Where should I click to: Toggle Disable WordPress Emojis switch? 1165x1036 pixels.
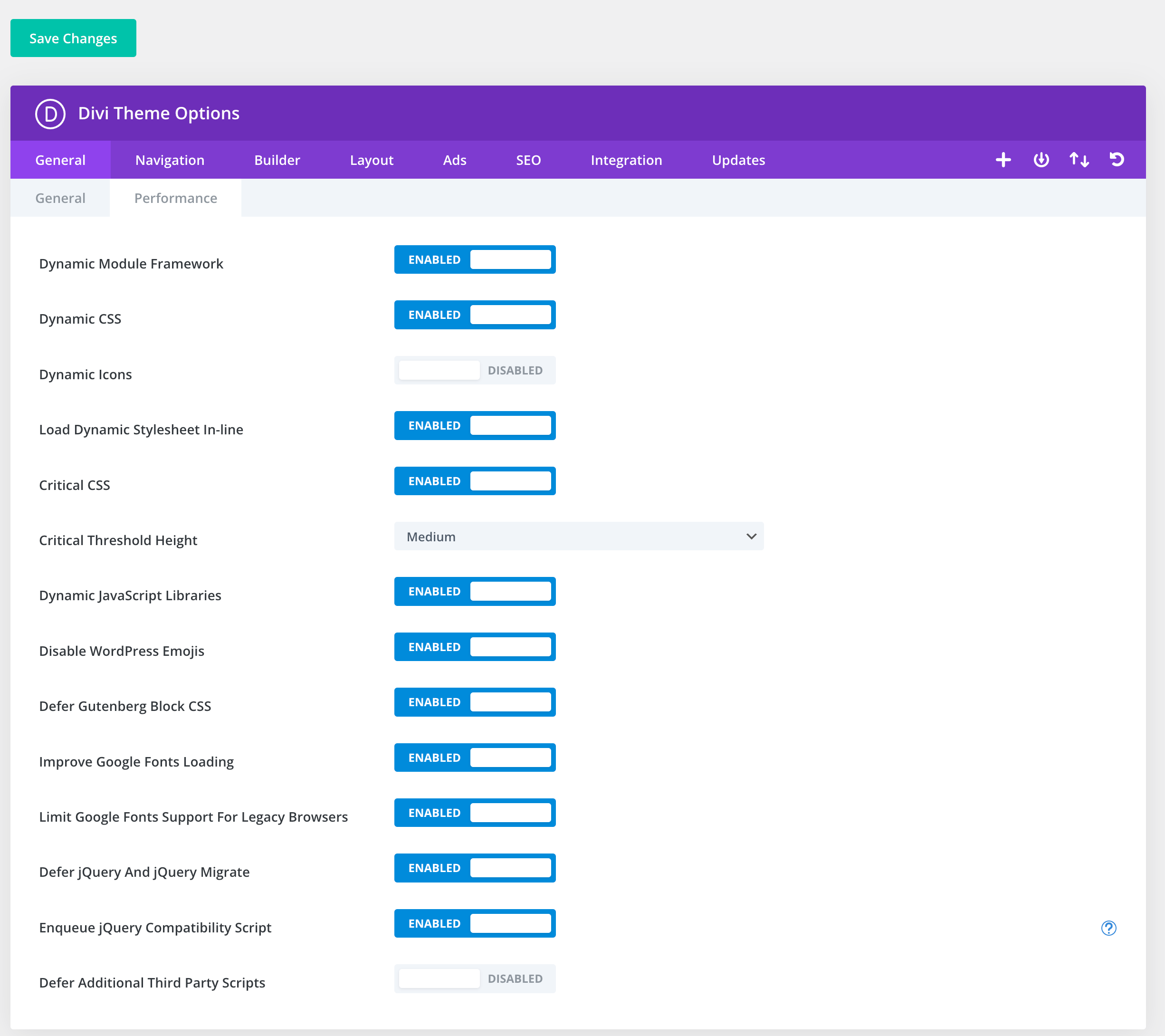(475, 647)
